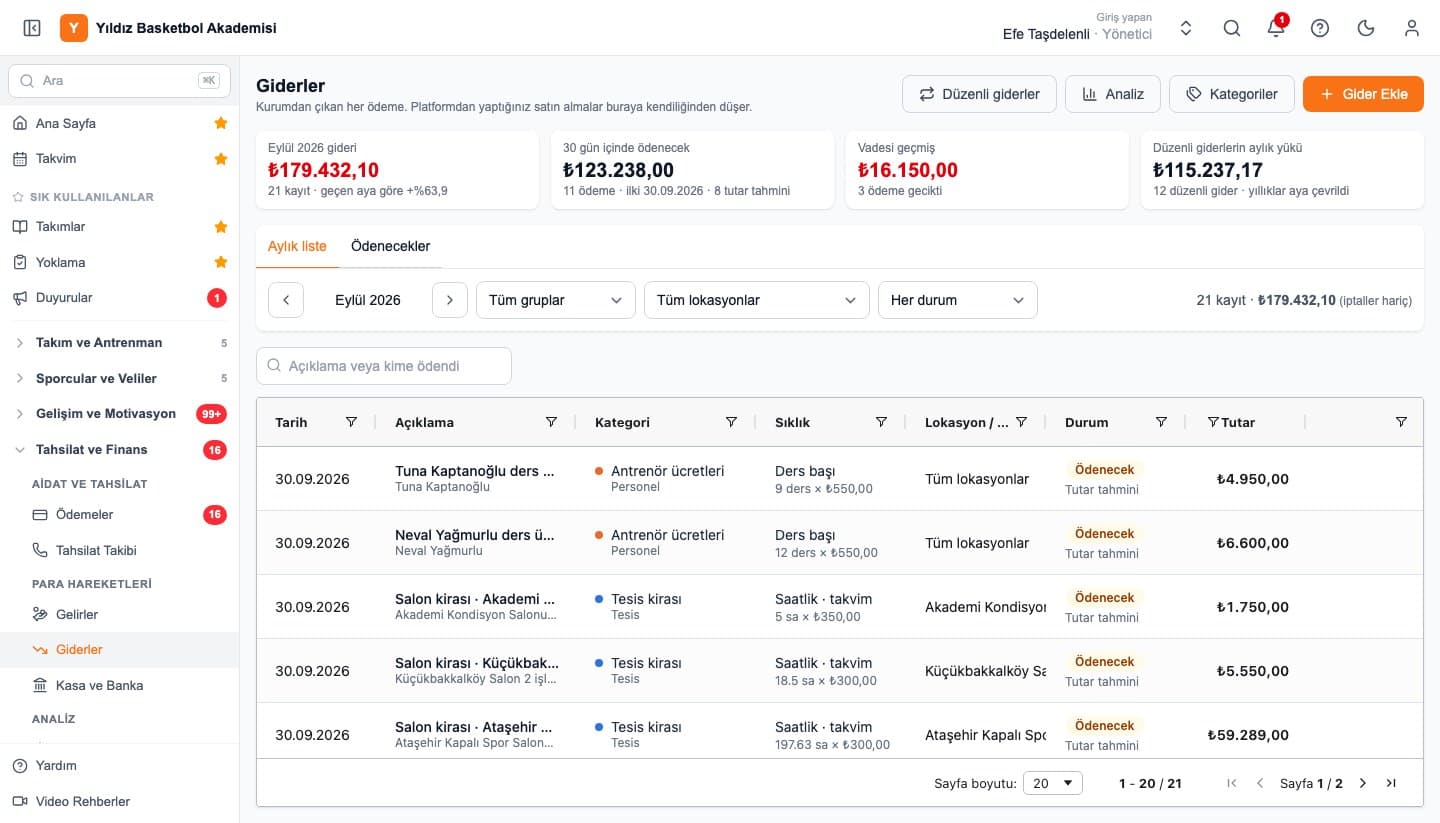This screenshot has height=823, width=1440.
Task: Open Kategoriler button
Action: pos(1231,94)
